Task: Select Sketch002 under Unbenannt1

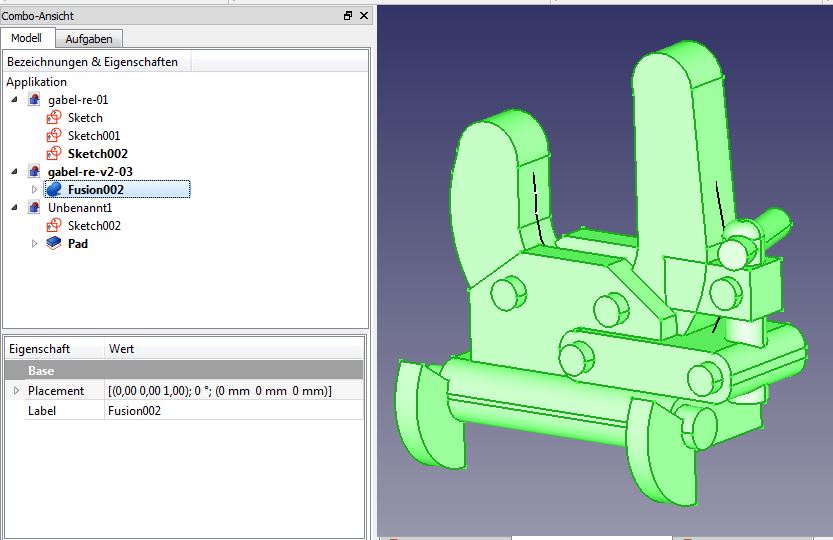Action: [94, 226]
